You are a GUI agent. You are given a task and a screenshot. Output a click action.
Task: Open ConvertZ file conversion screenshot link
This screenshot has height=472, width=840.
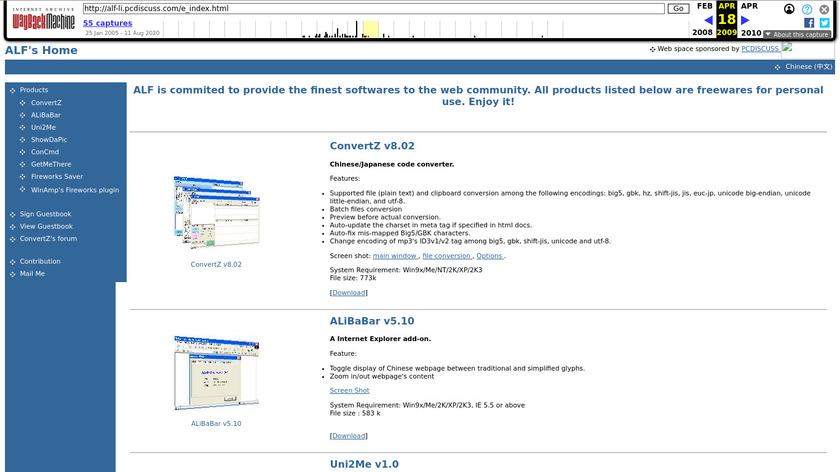pyautogui.click(x=447, y=256)
